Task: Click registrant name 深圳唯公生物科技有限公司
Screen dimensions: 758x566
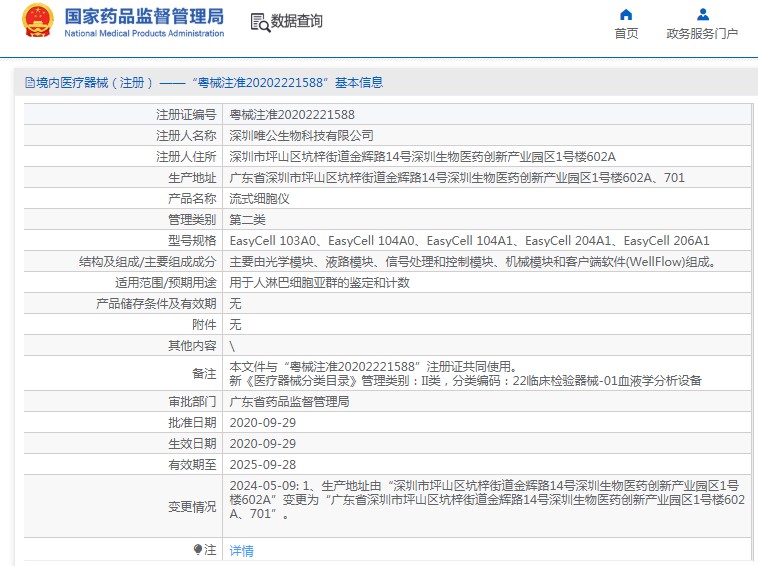Action: pos(302,135)
